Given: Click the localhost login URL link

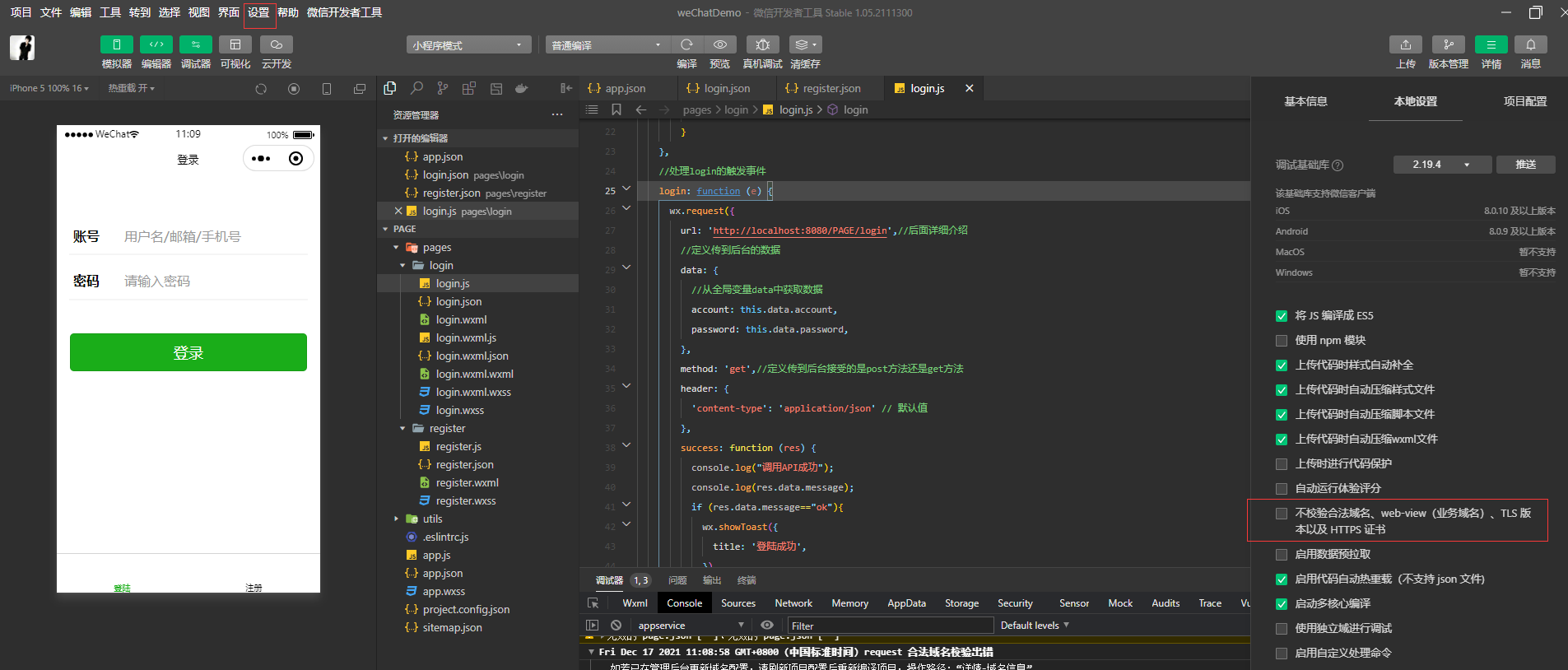Looking at the screenshot, I should pos(800,230).
